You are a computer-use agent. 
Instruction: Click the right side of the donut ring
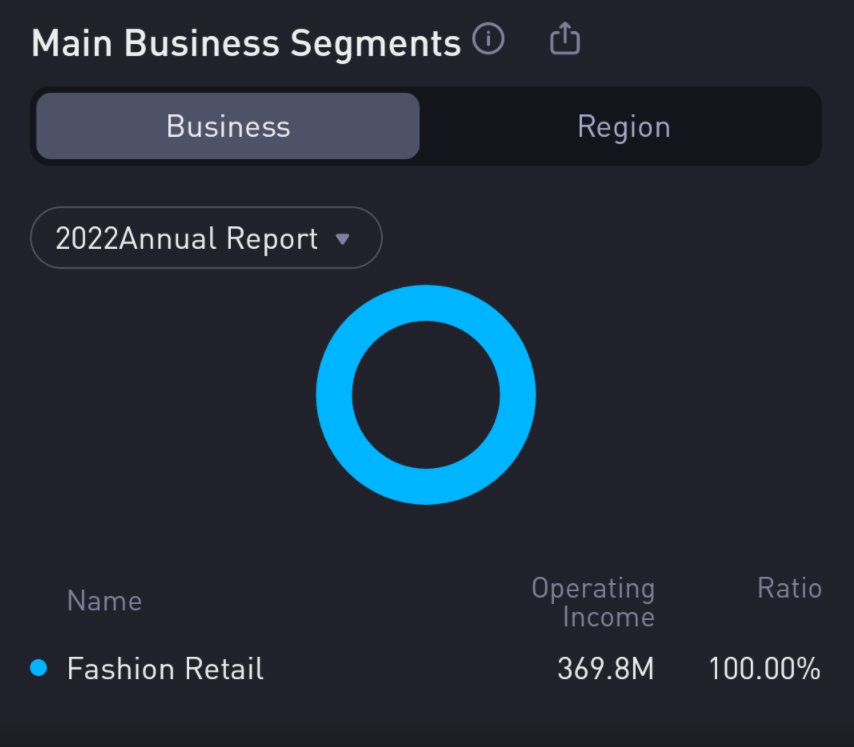pos(518,395)
